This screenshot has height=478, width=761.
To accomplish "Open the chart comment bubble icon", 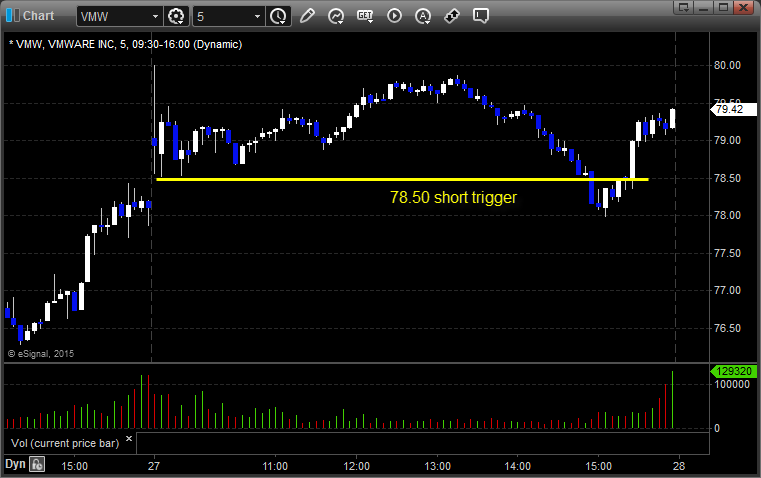I will [481, 16].
